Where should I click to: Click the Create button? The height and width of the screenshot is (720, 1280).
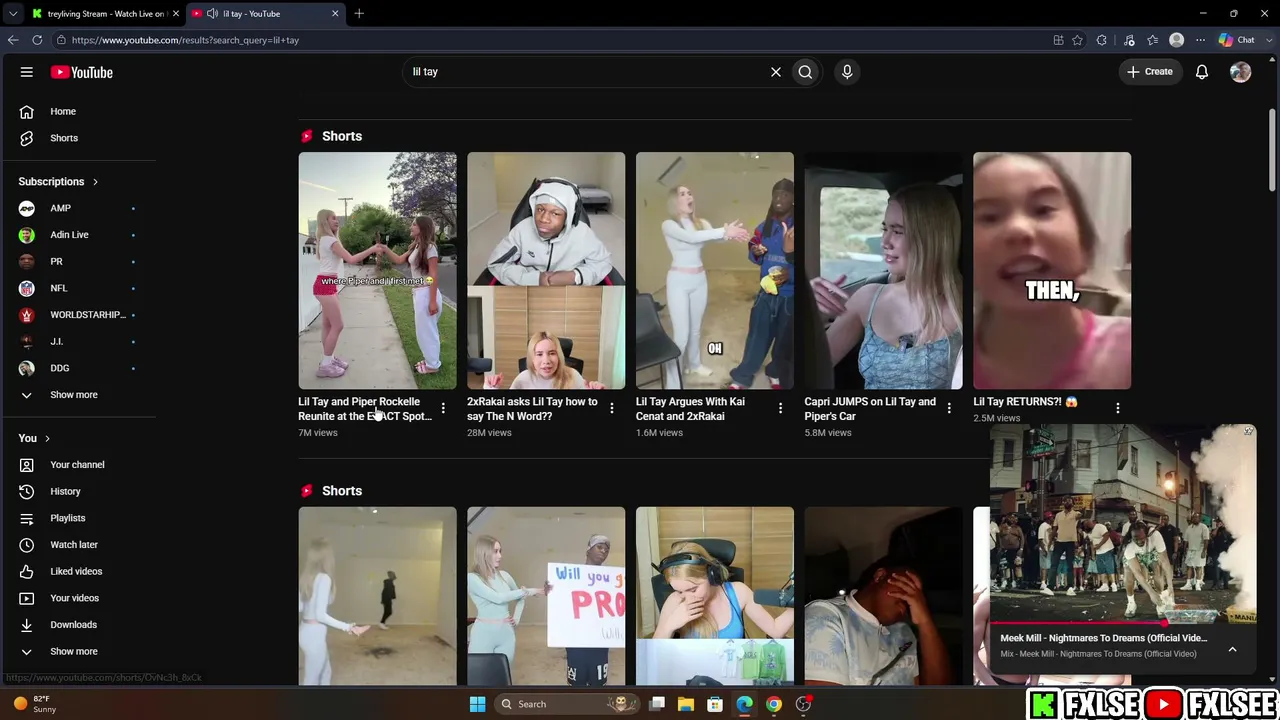[x=1150, y=72]
